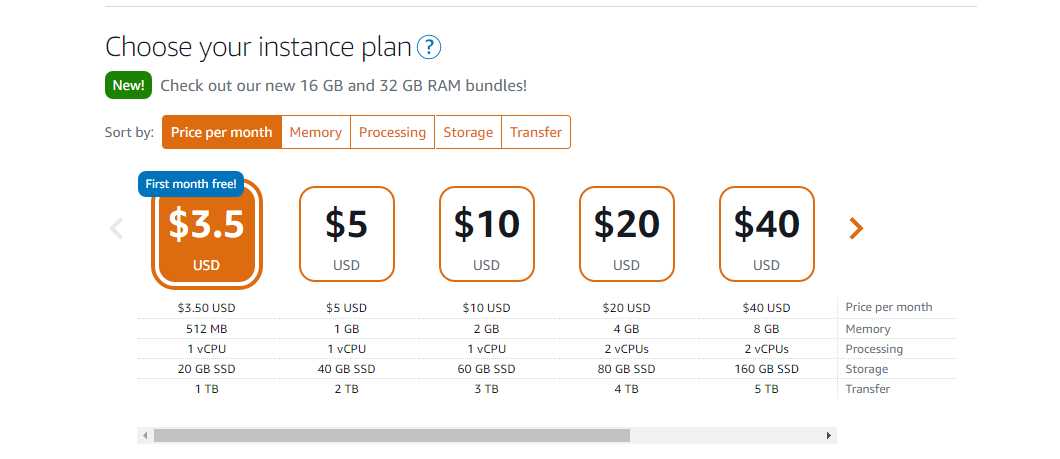Select the $5 USD instance plan
This screenshot has height=459, width=1060.
tap(347, 235)
